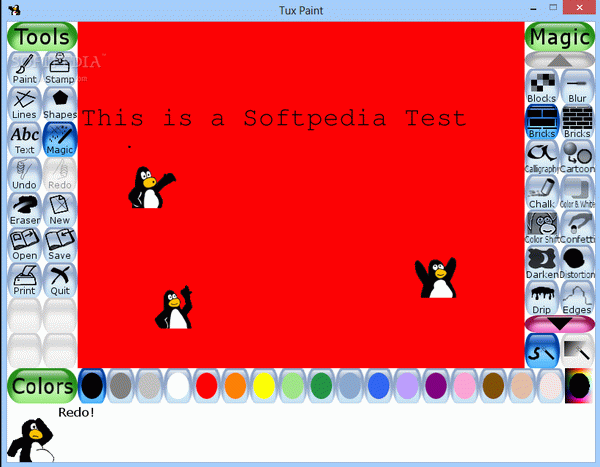Image resolution: width=600 pixels, height=467 pixels.
Task: Select the Color & White effect
Action: pyautogui.click(x=577, y=192)
